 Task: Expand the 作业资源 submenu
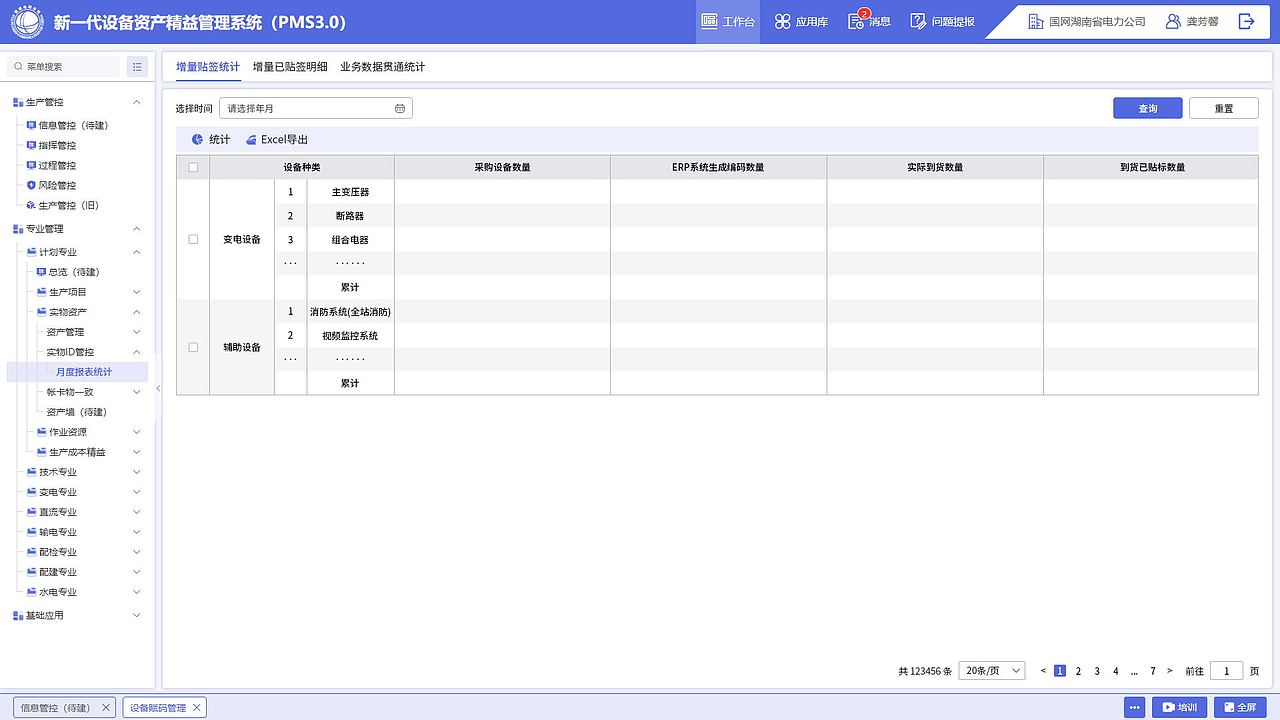pos(137,432)
